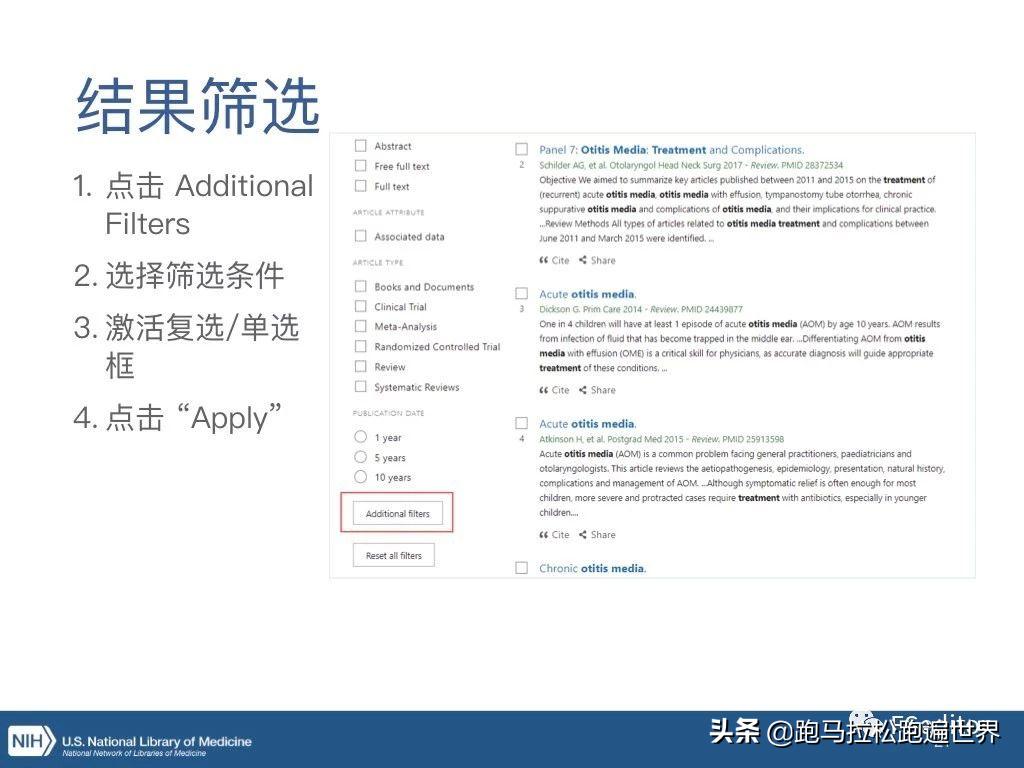Screen dimensions: 1024x768
Task: Click the Additional filters button
Action: 397,512
